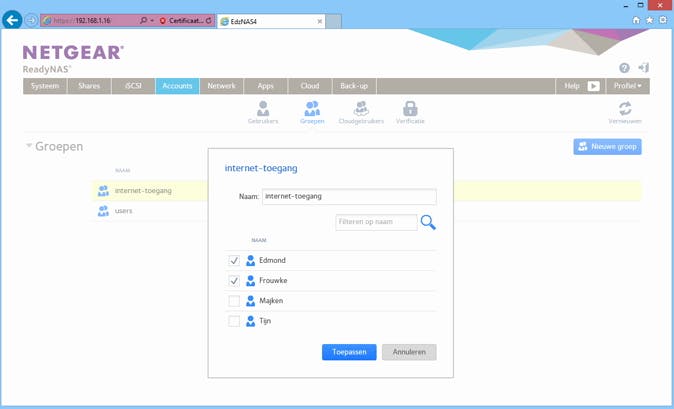This screenshot has height=409, width=674.
Task: Open the address bar search dropdown arrow
Action: [152, 21]
